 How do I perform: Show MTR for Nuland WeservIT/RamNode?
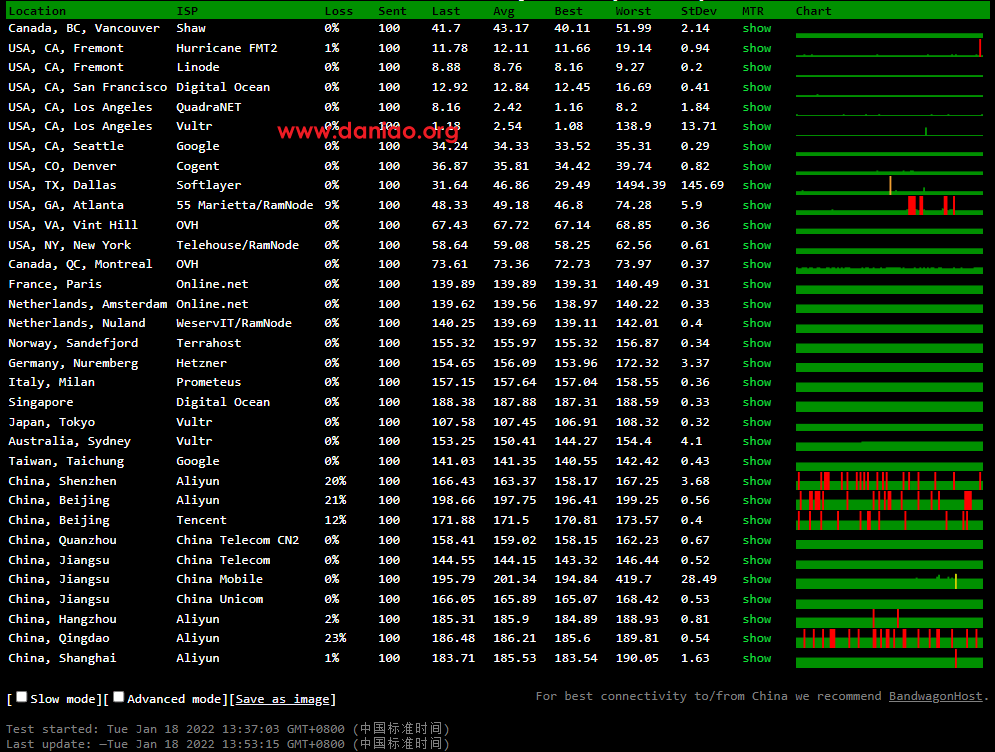(x=757, y=323)
